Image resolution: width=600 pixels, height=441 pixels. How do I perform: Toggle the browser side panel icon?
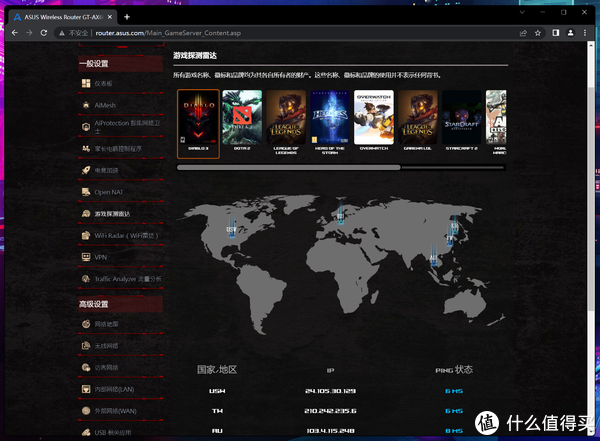[x=556, y=33]
